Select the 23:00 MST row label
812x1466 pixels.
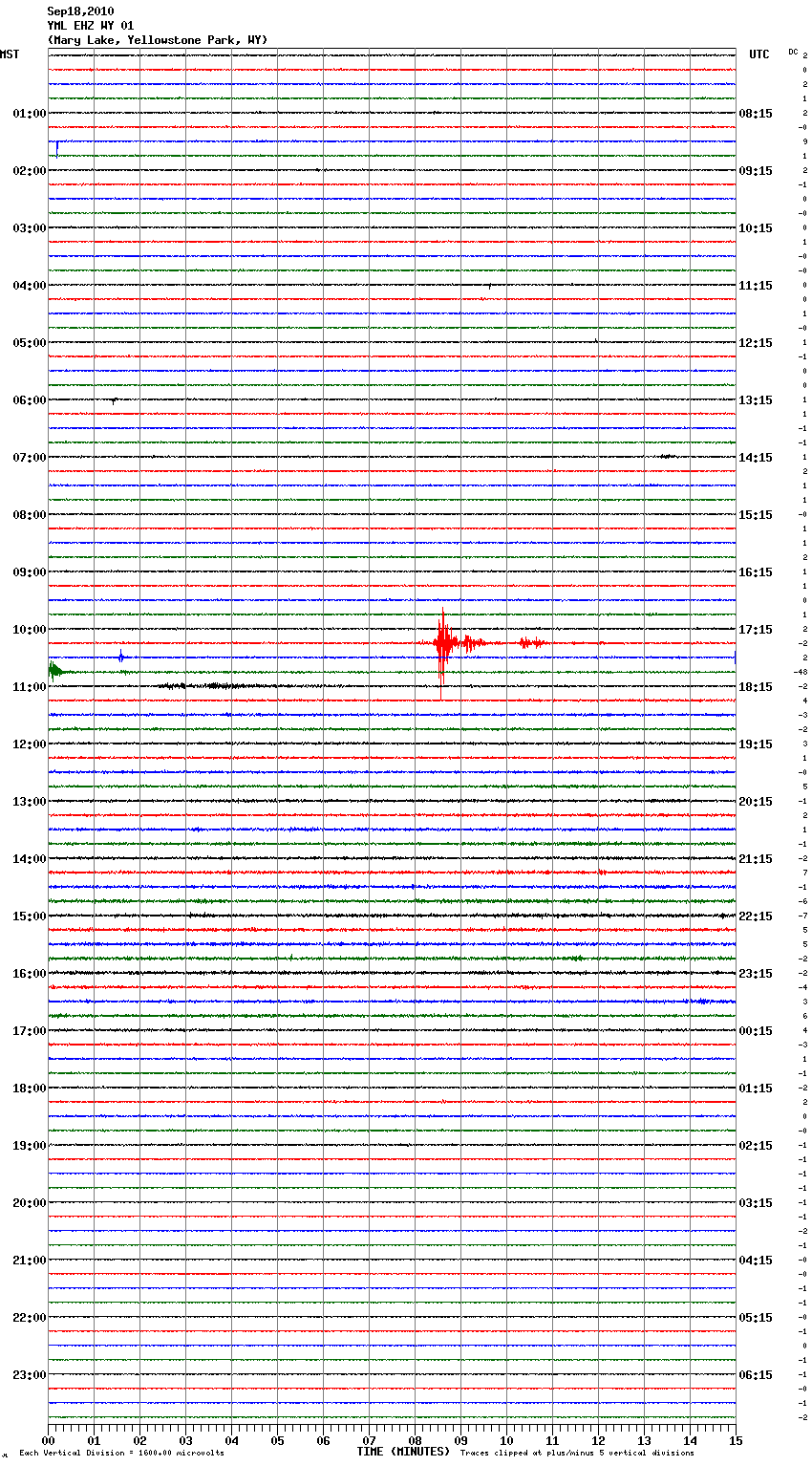pyautogui.click(x=30, y=1375)
